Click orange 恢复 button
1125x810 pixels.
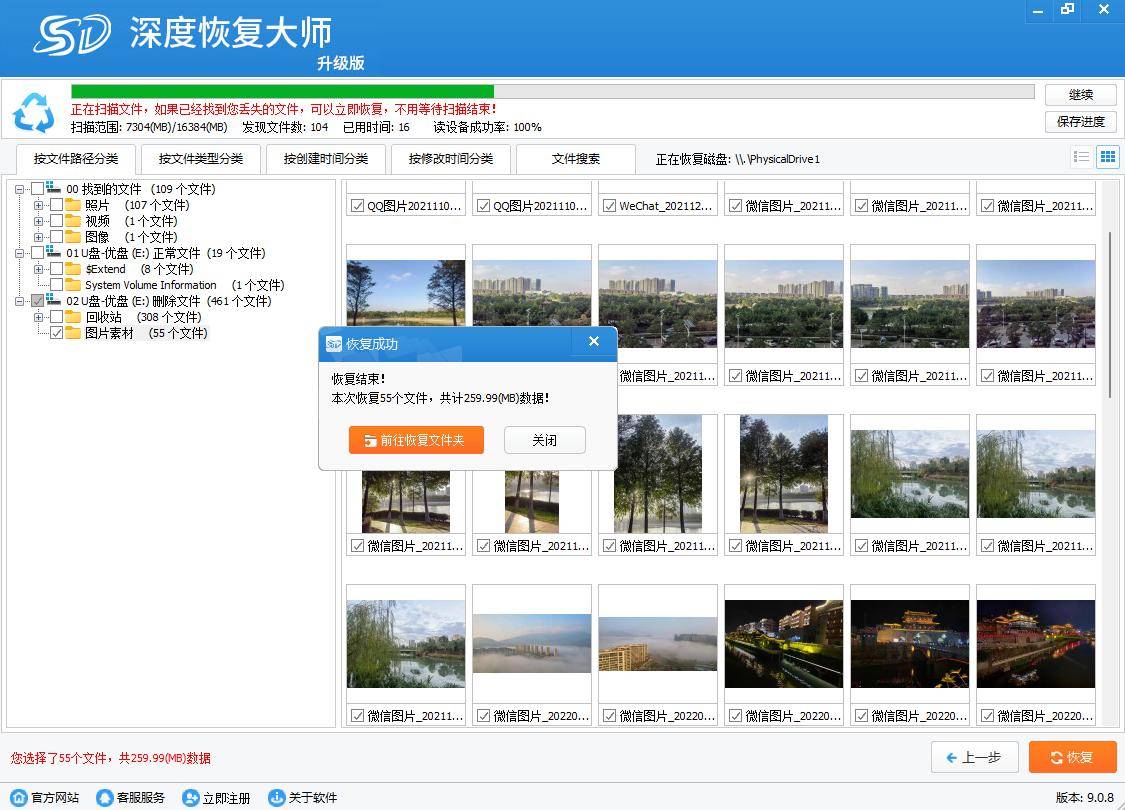(1073, 757)
